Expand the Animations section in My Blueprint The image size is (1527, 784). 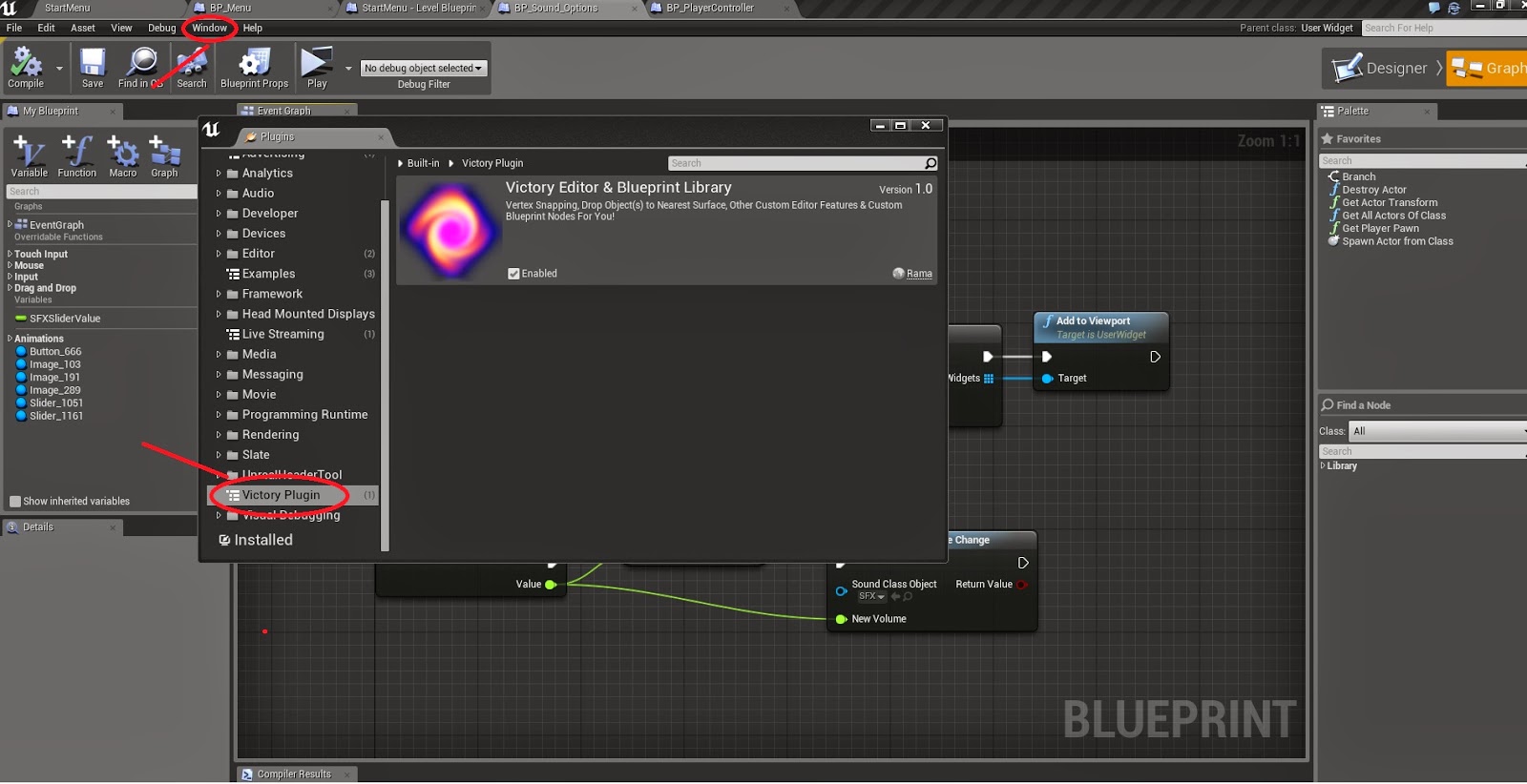[10, 339]
